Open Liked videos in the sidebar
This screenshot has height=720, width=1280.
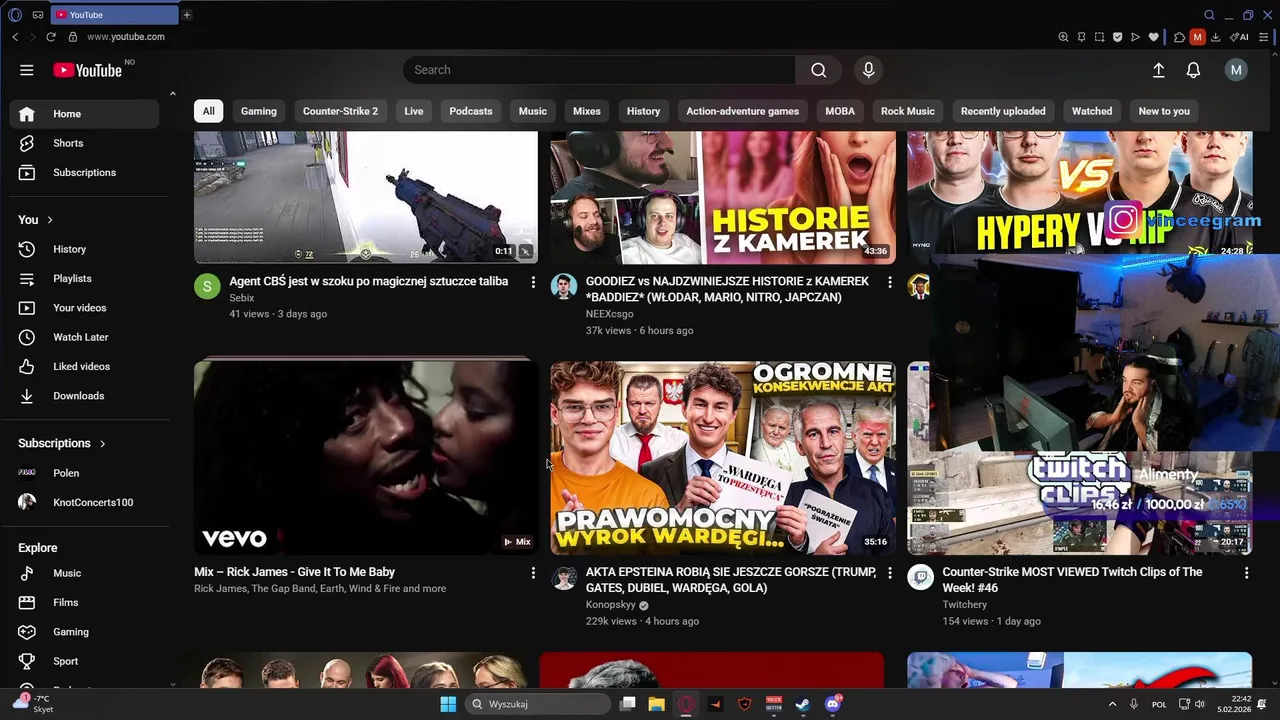(84, 366)
